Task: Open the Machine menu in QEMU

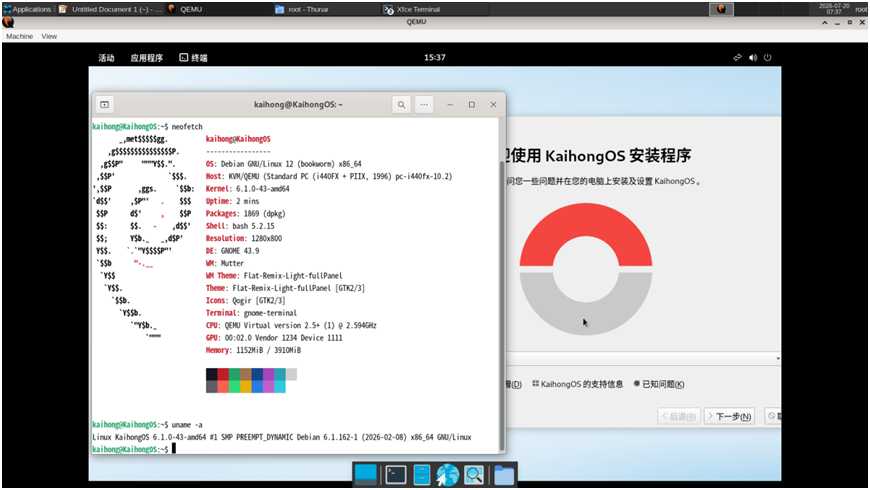Action: (x=19, y=36)
